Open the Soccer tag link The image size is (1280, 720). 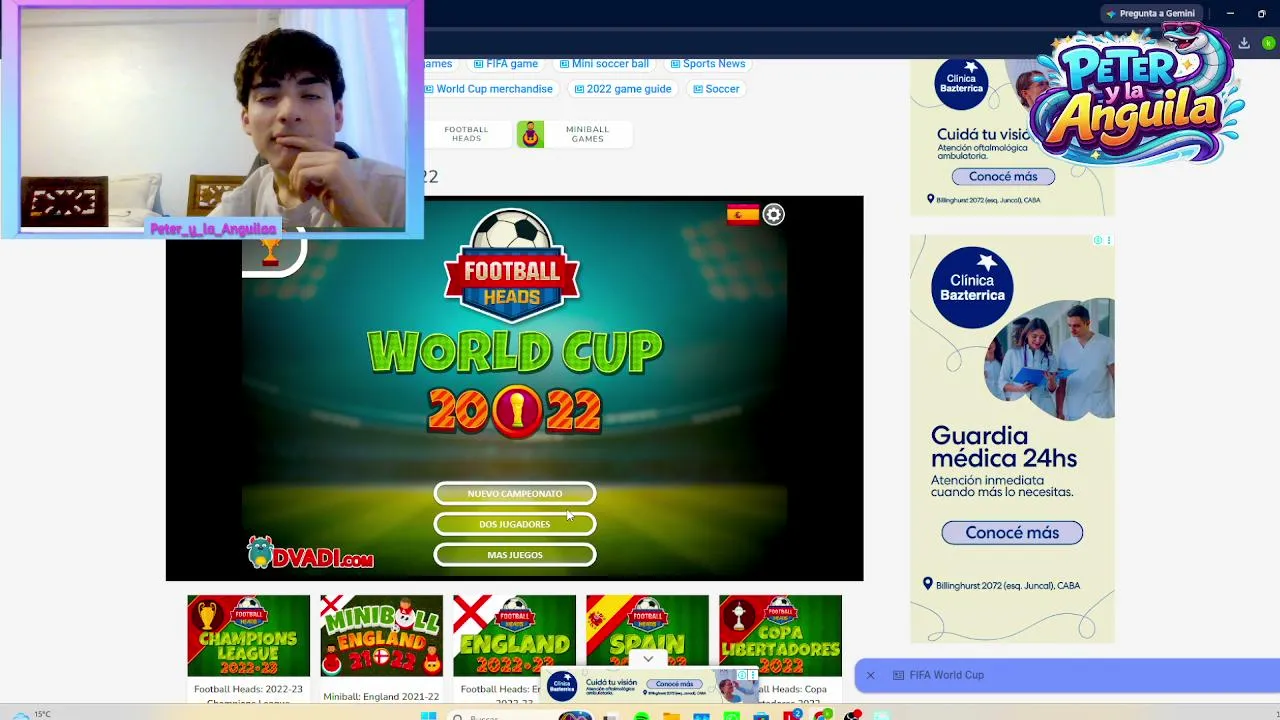(716, 89)
